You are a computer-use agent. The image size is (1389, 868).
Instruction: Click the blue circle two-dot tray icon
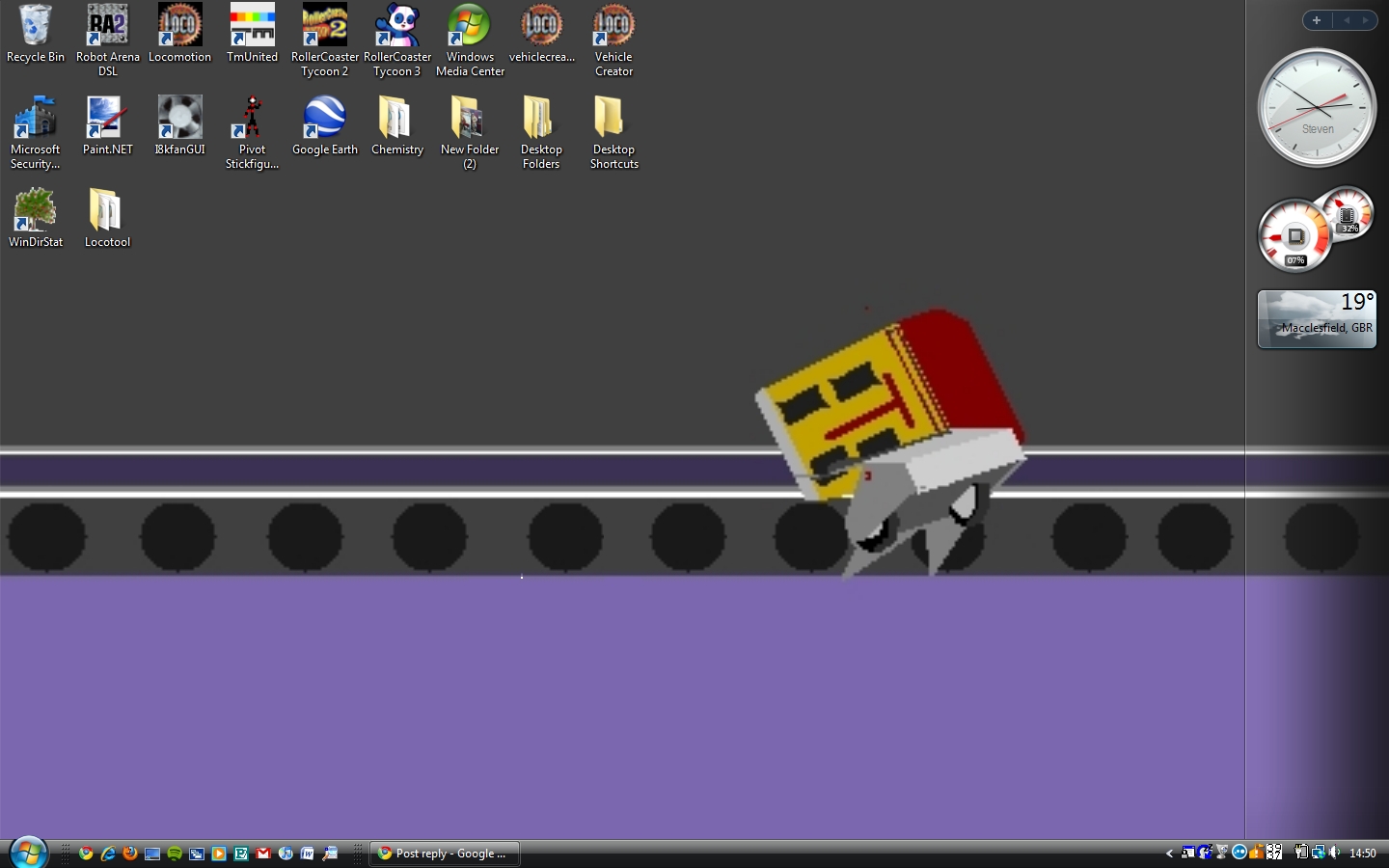(1239, 853)
